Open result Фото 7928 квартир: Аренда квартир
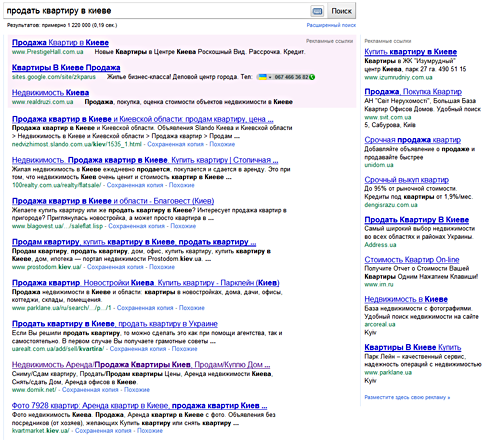This screenshot has height=440, width=496. pos(139,405)
